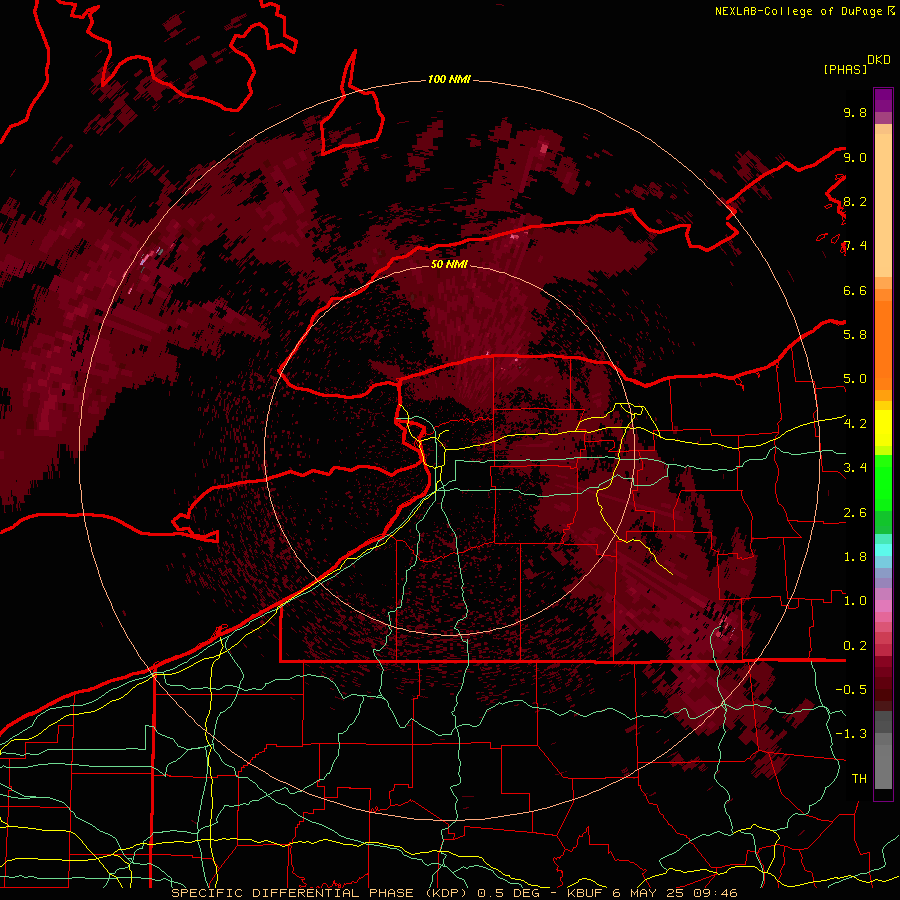Click the purple segment at top of color bar
Screen dimensions: 900x900
point(883,100)
